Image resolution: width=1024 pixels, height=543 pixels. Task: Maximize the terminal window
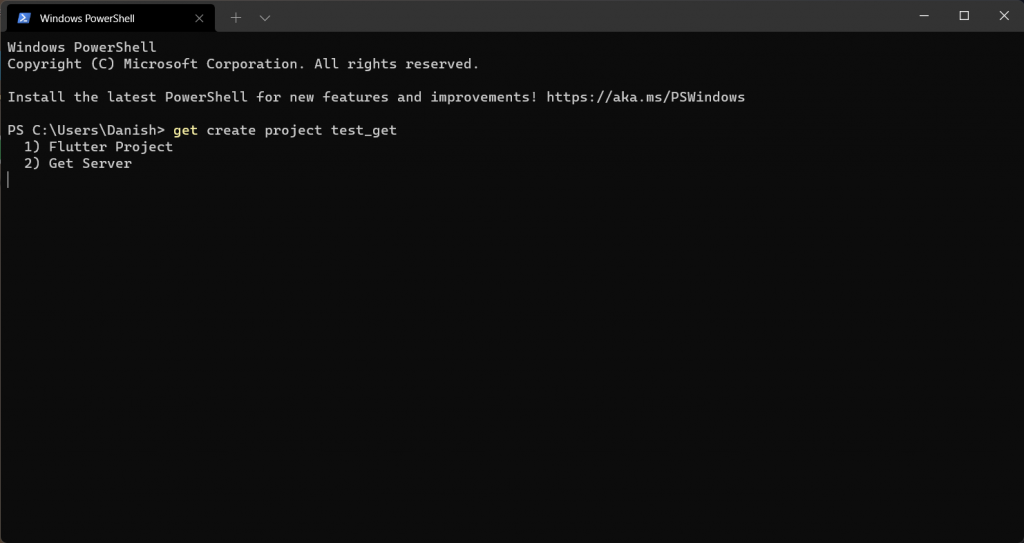(x=964, y=16)
